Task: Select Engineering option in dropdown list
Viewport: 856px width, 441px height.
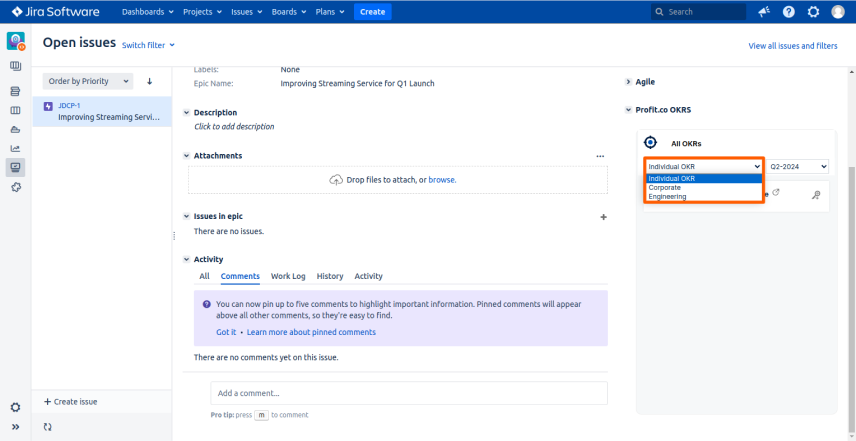Action: (704, 196)
